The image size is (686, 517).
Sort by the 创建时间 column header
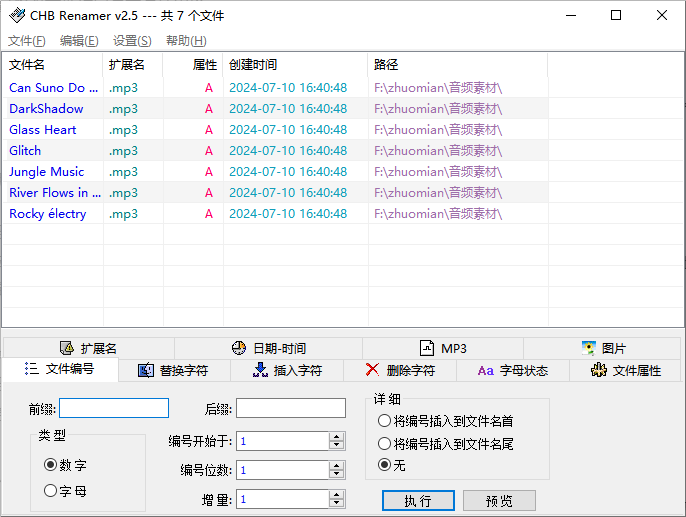click(295, 65)
